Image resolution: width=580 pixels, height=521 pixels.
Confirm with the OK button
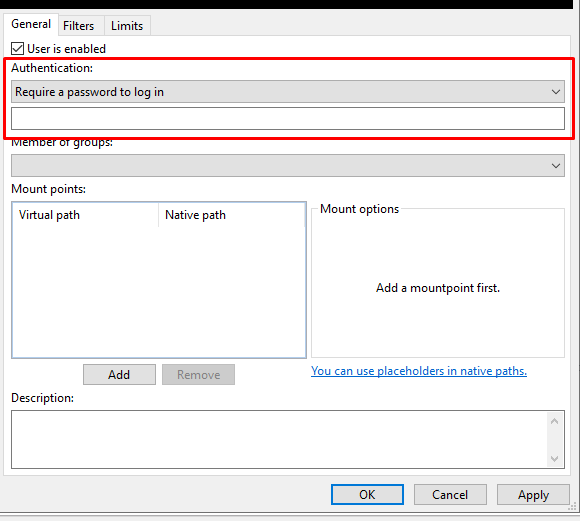click(367, 494)
